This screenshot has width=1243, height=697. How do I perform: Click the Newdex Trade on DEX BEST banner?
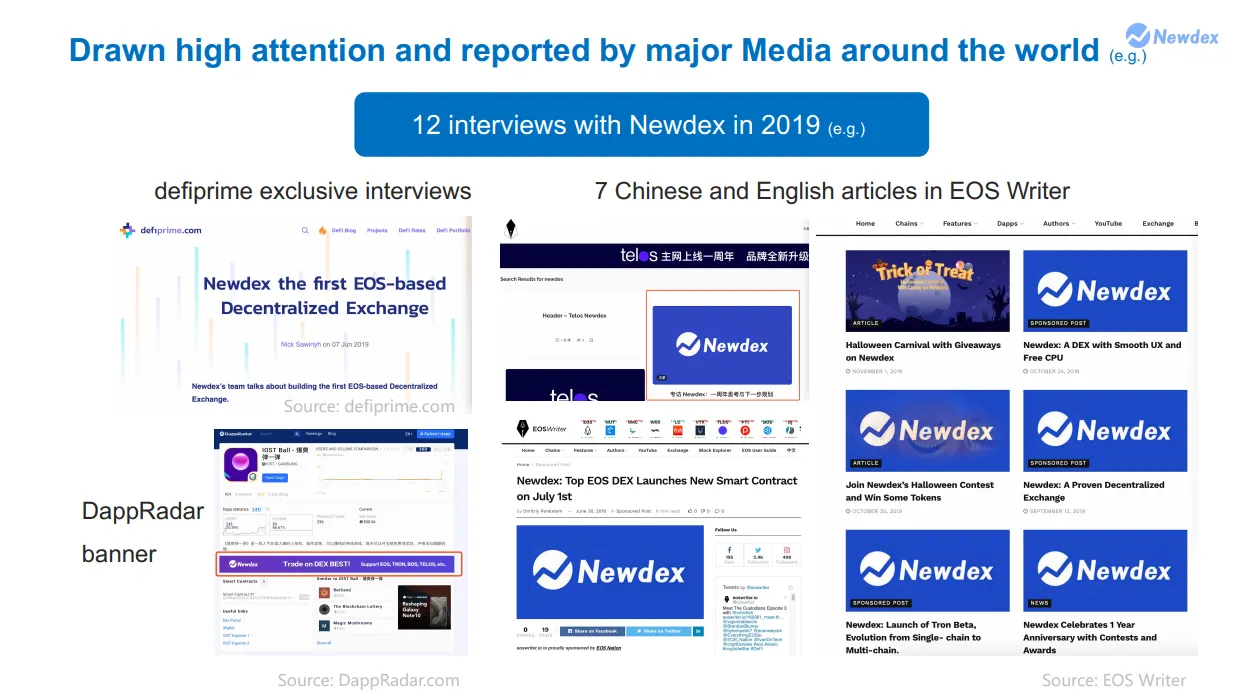point(336,564)
